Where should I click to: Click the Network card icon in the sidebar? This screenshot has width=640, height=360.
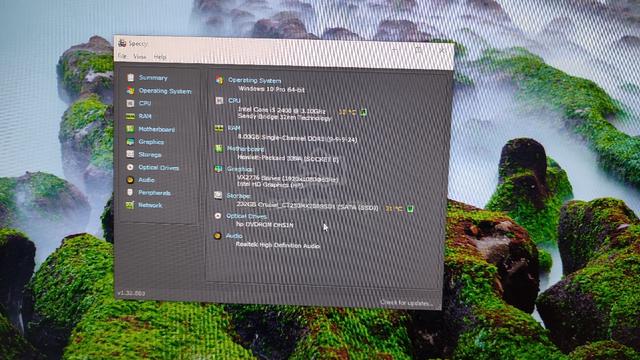(x=130, y=205)
